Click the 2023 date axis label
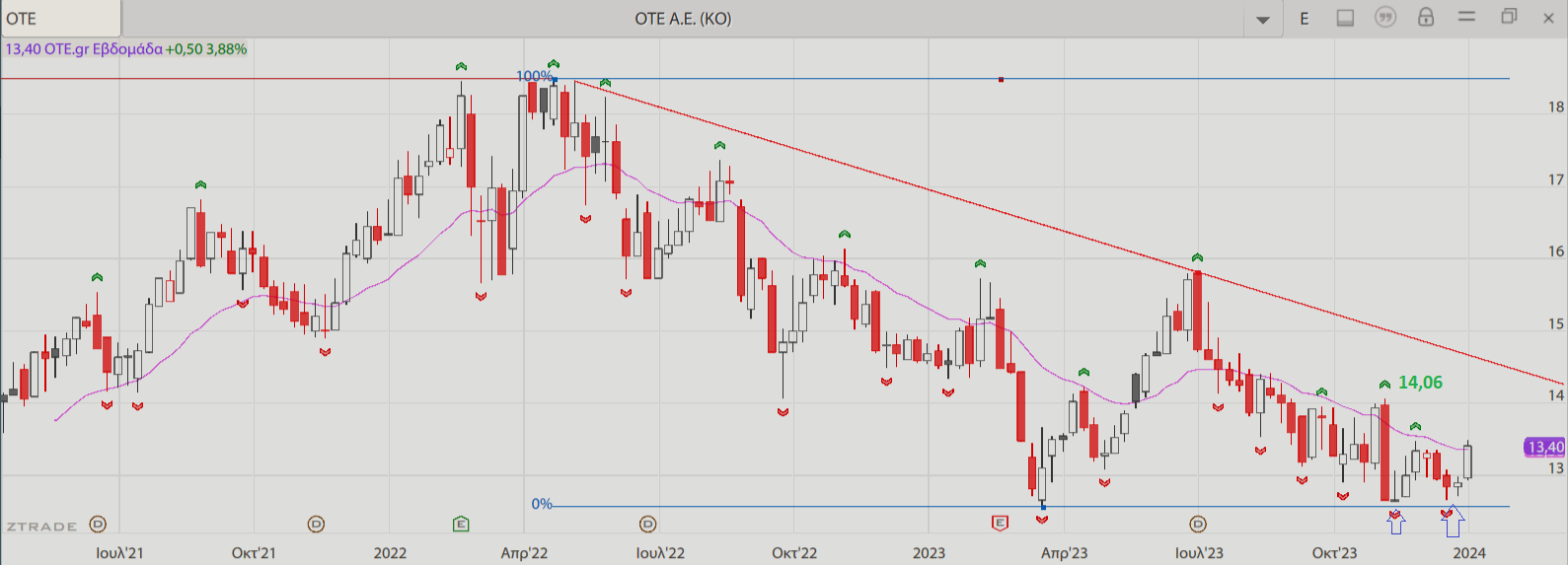The width and height of the screenshot is (1568, 565). click(x=929, y=553)
